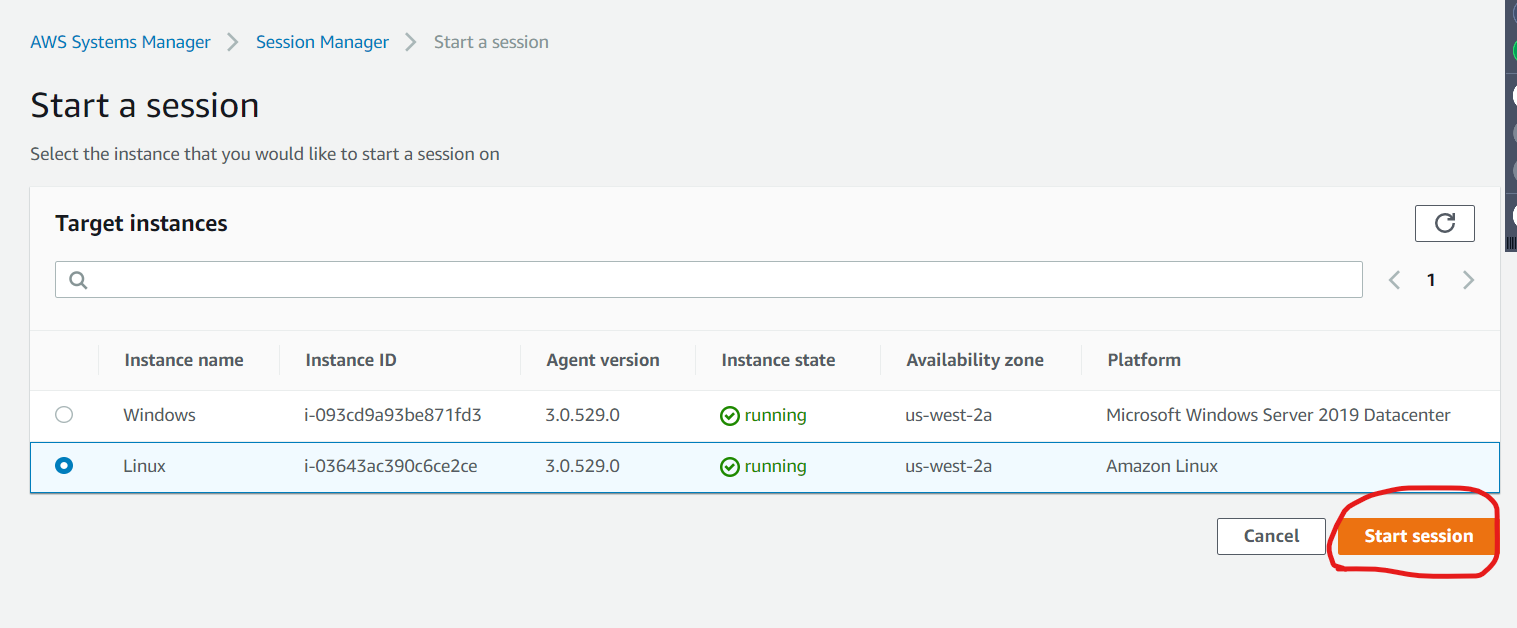Click Microsoft Windows Server 2019 Datacenter platform
The height and width of the screenshot is (628, 1517).
point(1278,414)
